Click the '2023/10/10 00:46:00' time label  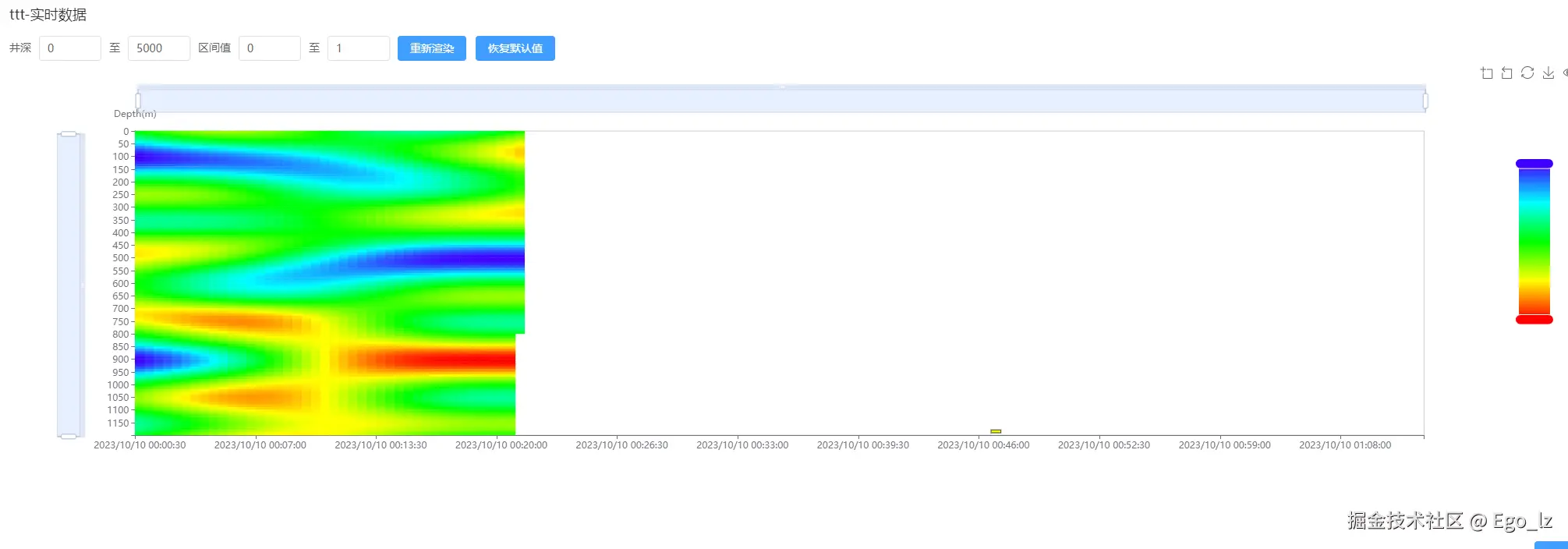click(983, 445)
